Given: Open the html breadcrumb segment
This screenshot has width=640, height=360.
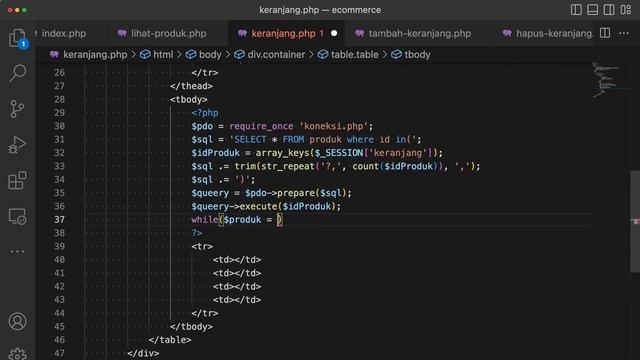Looking at the screenshot, I should click(157, 55).
